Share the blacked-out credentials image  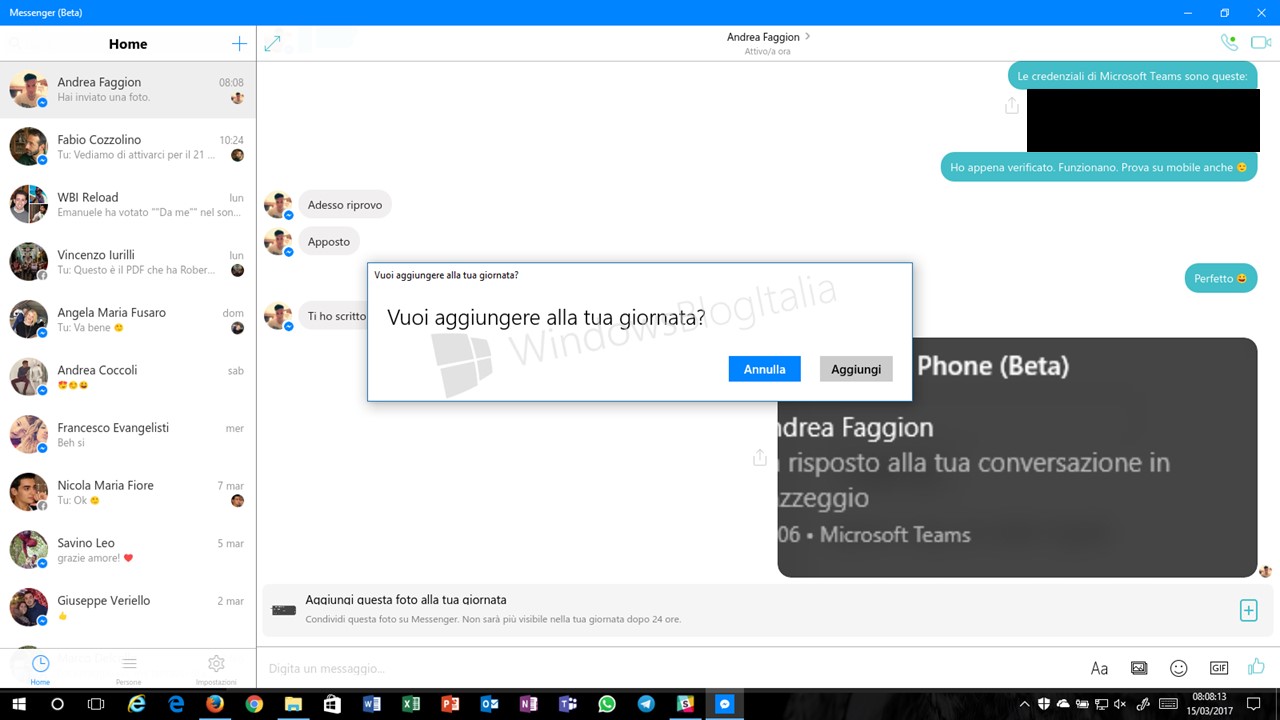click(1011, 105)
